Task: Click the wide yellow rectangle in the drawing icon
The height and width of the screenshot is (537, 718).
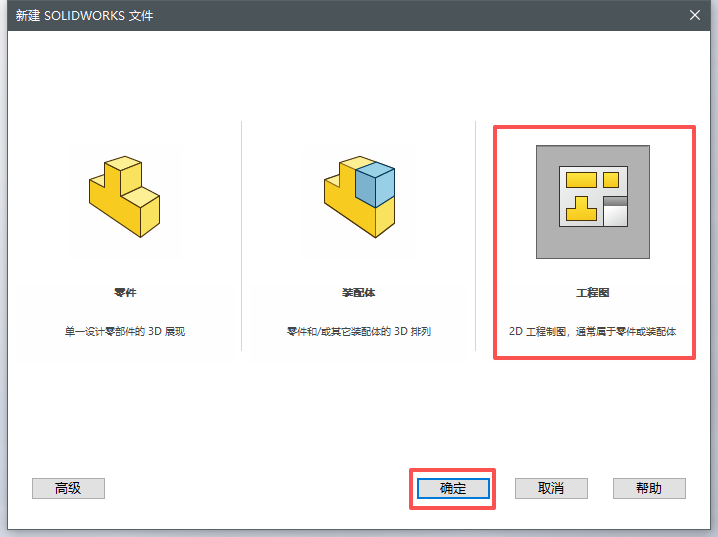Action: tap(581, 180)
